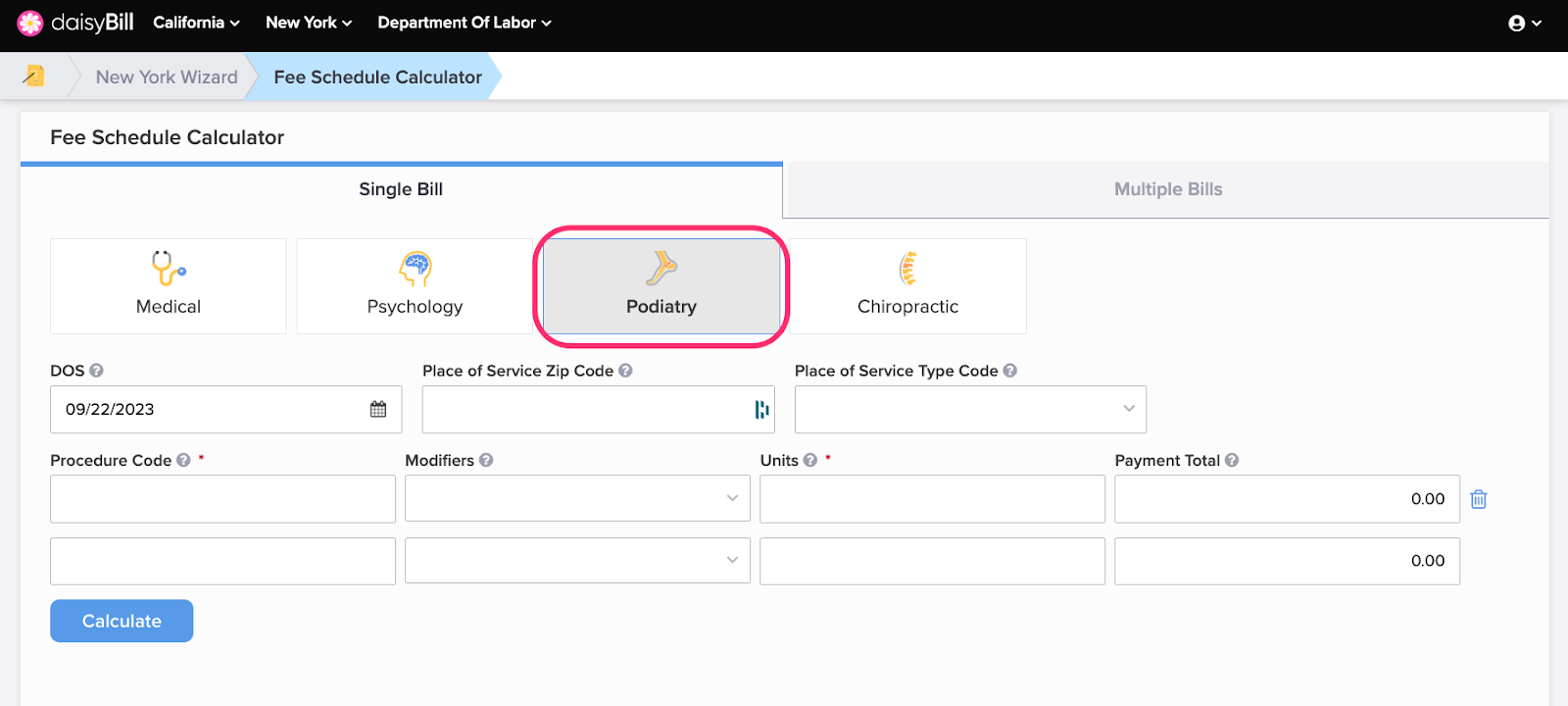The width and height of the screenshot is (1568, 706).
Task: Click the pencil note breadcrumb home icon
Action: 33,76
